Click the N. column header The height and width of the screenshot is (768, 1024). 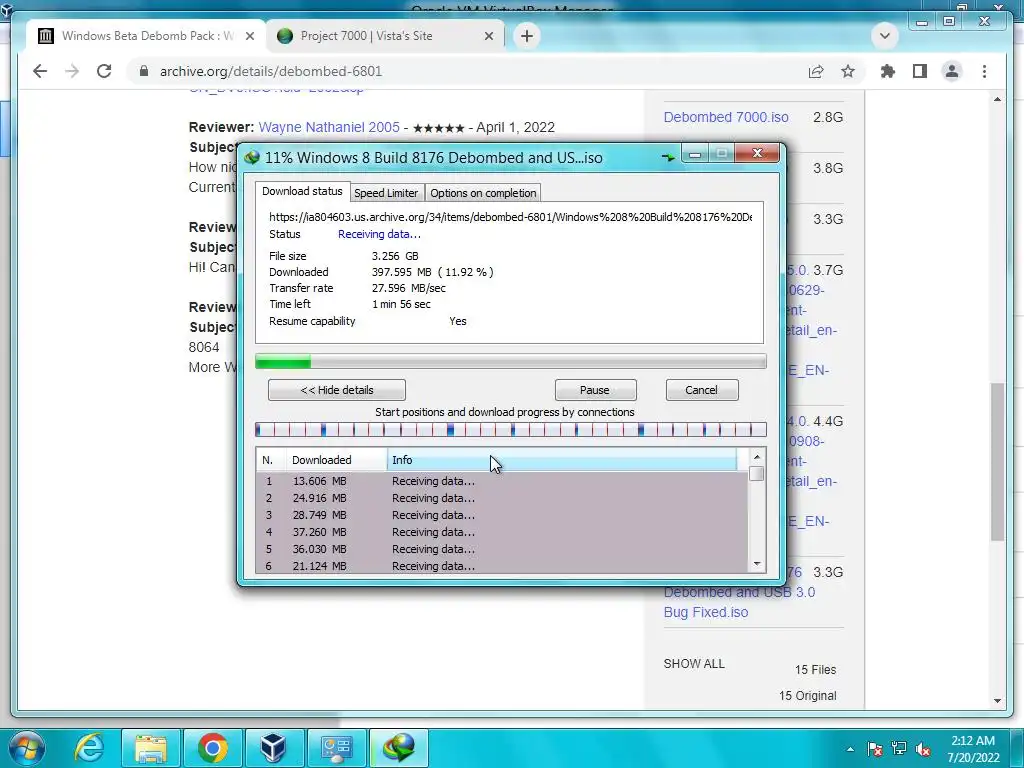coord(270,460)
